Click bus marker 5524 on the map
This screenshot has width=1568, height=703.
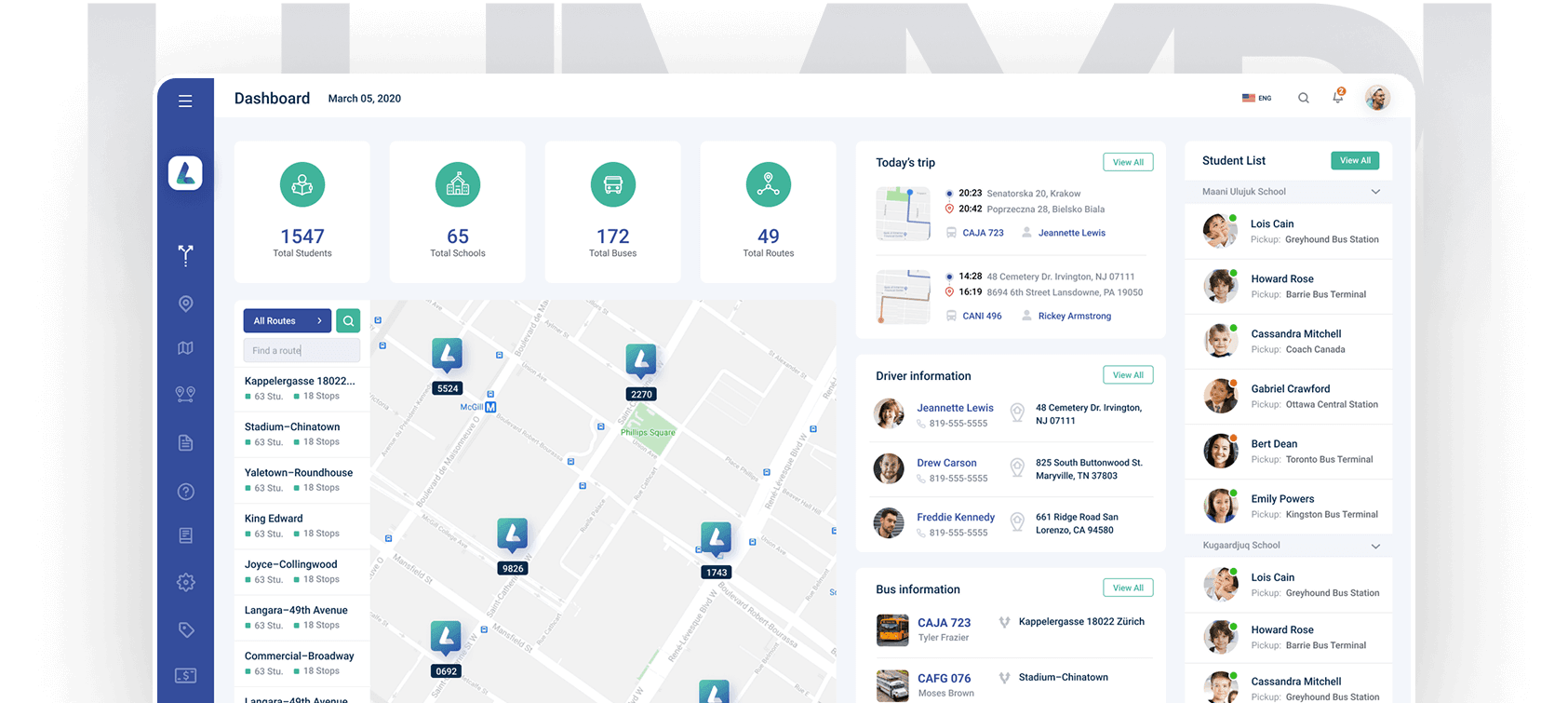pos(448,357)
